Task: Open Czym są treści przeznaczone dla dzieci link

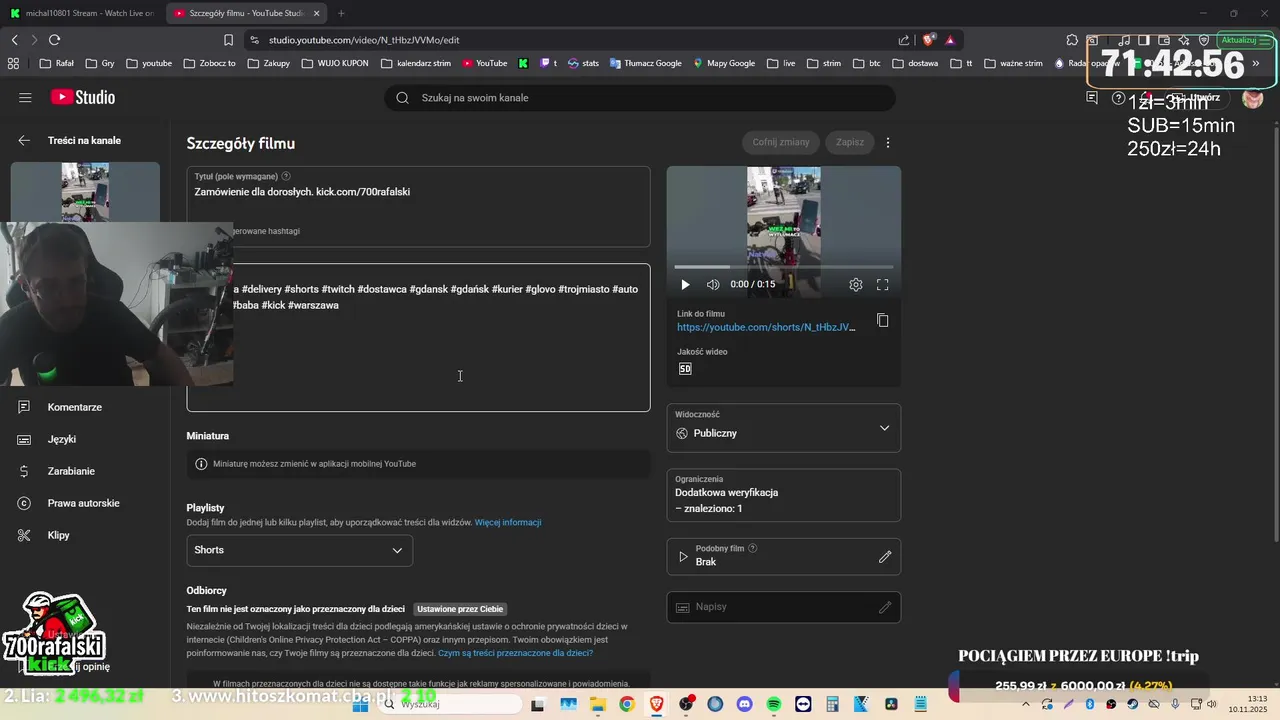Action: point(515,653)
